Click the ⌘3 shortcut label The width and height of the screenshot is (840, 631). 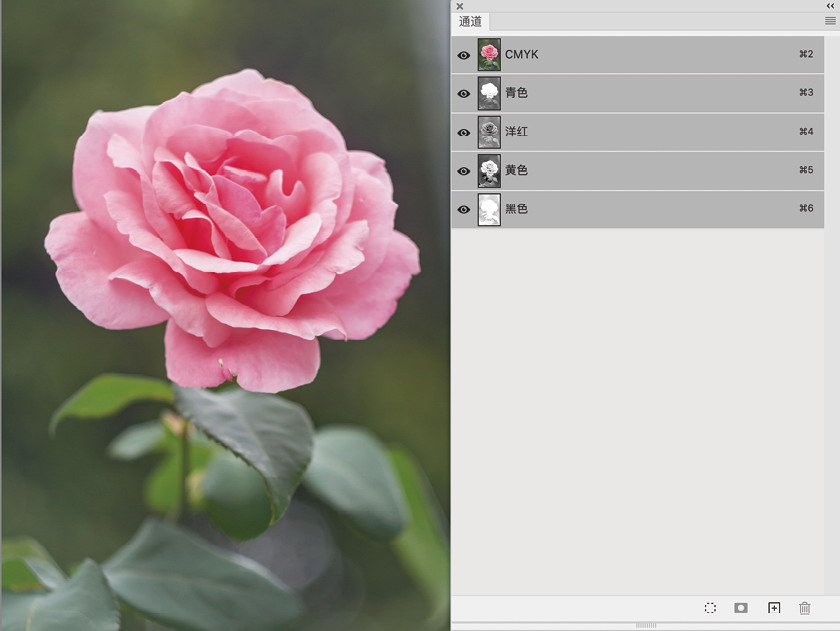[806, 93]
